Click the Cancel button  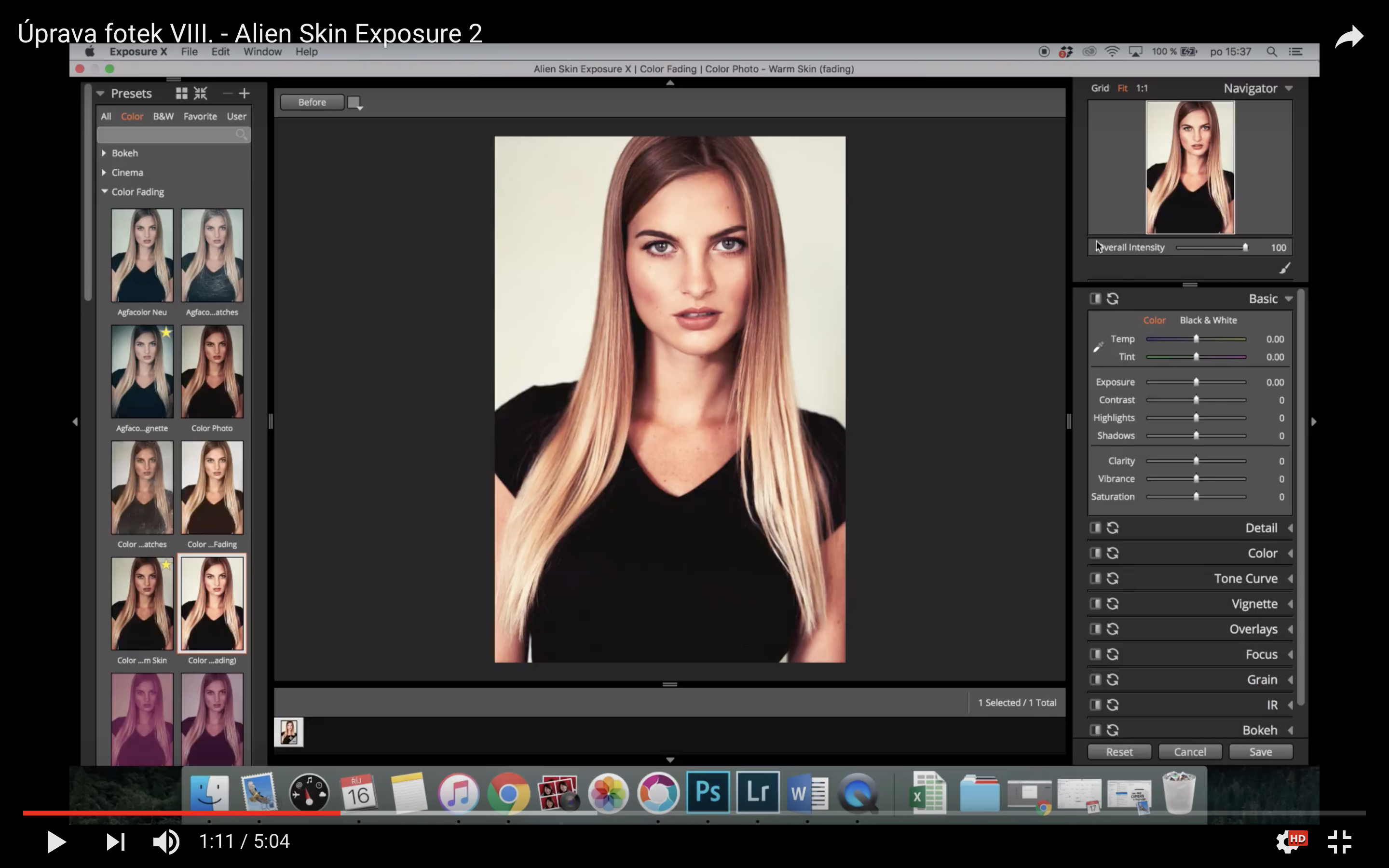coord(1190,751)
